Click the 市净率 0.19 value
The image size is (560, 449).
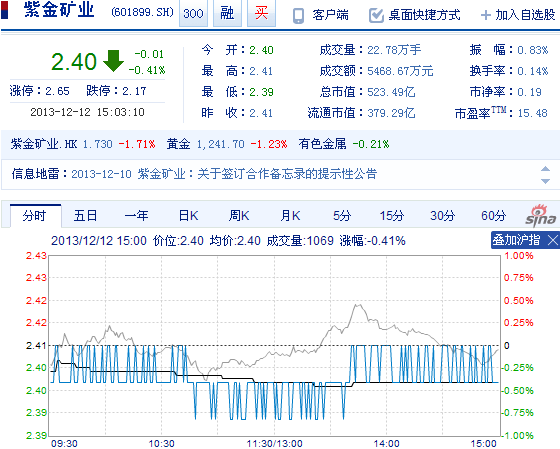coord(530,92)
